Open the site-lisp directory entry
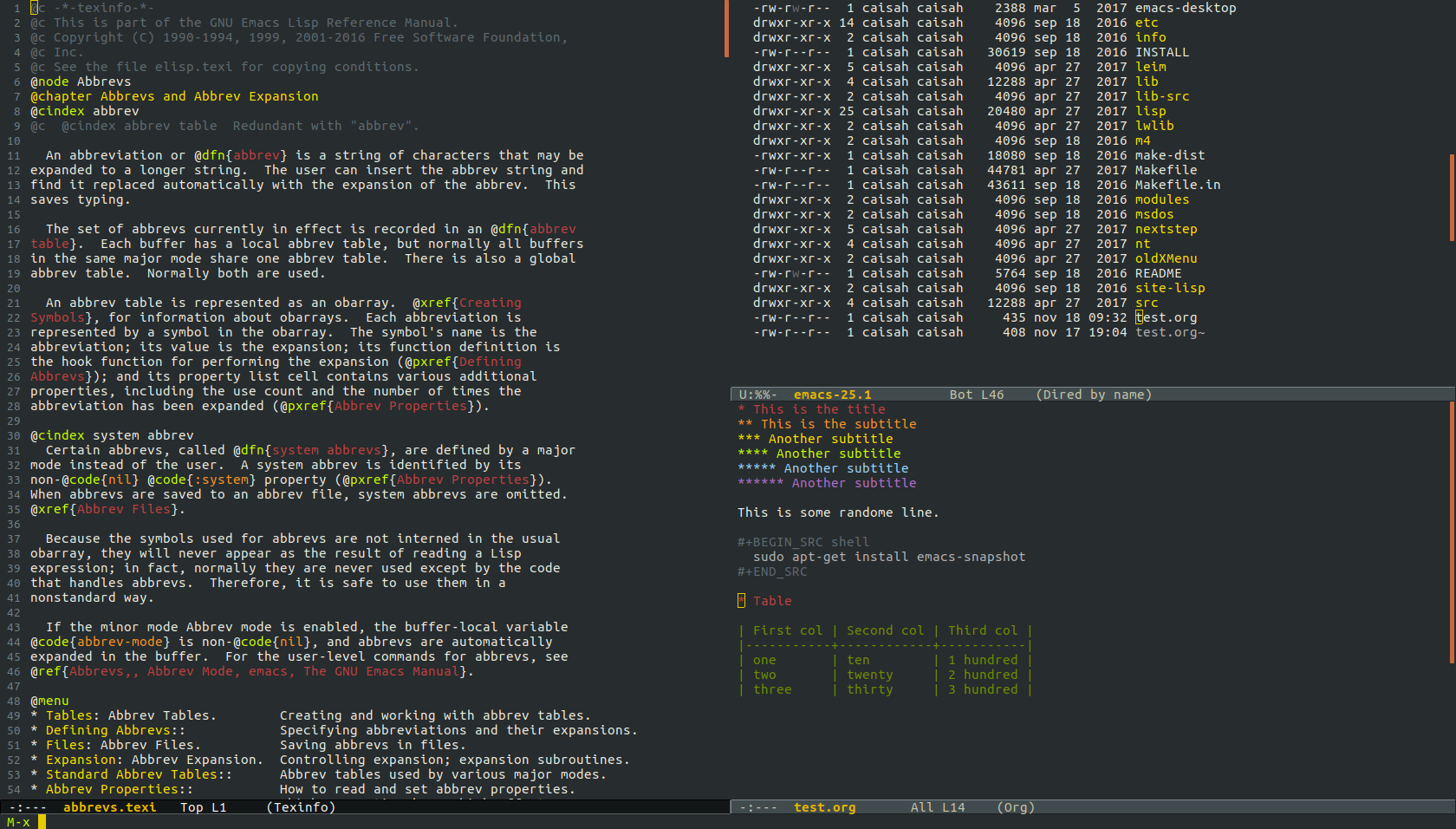Viewport: 1456px width, 829px height. pos(1170,288)
